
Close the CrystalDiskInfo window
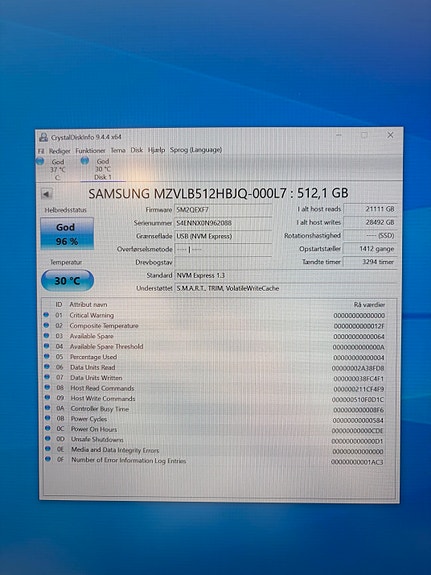coord(390,135)
